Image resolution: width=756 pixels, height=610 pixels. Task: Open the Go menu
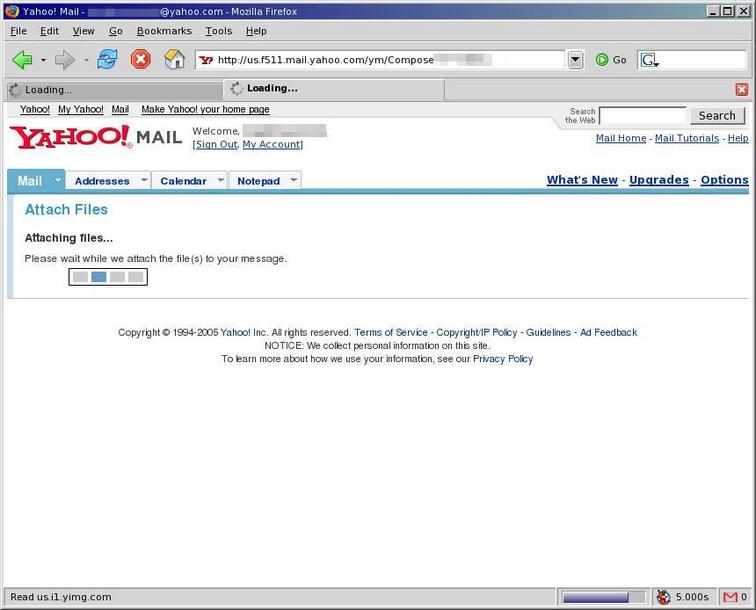115,31
